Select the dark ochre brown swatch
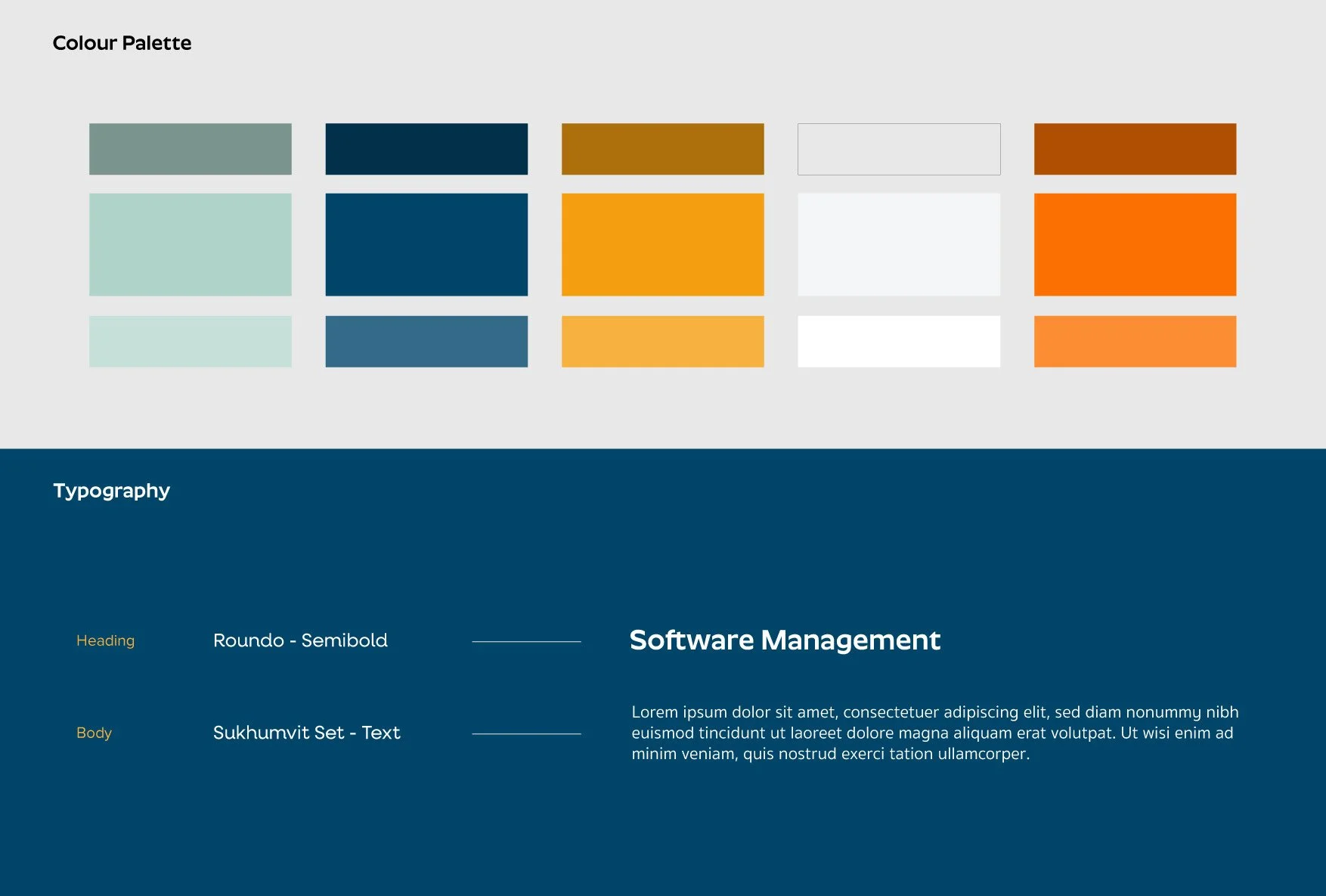The width and height of the screenshot is (1326, 896). [663, 149]
